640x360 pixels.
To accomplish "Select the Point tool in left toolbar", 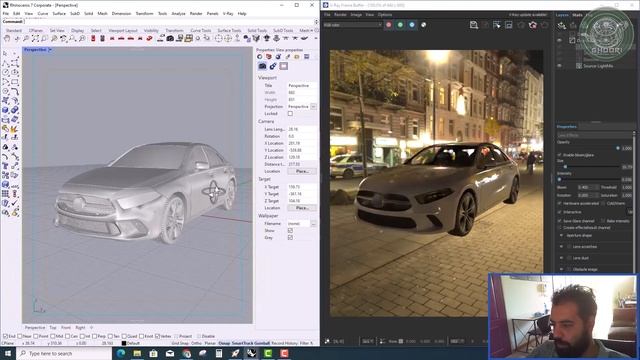I will coord(15,53).
